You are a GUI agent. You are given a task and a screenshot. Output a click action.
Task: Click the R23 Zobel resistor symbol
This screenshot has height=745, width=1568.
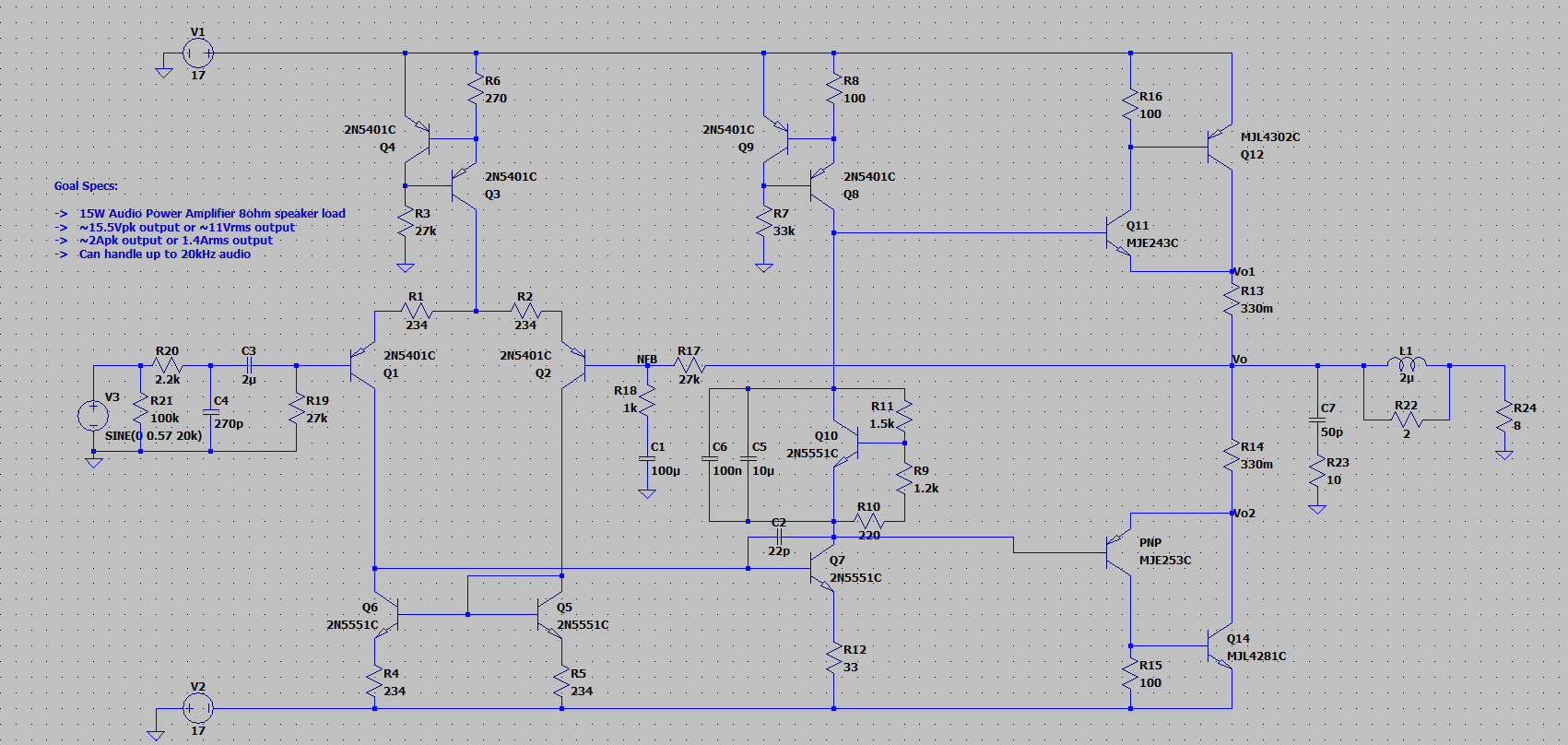point(1317,471)
